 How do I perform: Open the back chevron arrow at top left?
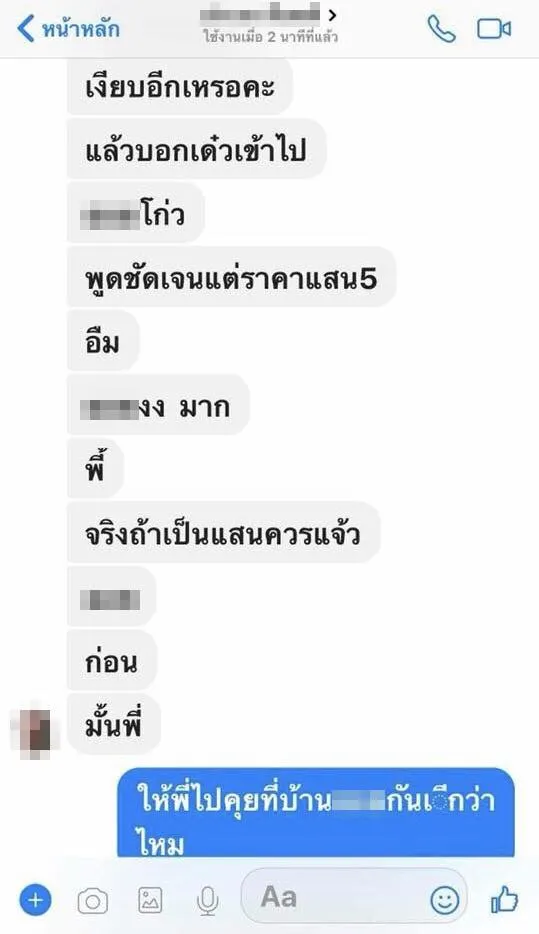pos(26,29)
